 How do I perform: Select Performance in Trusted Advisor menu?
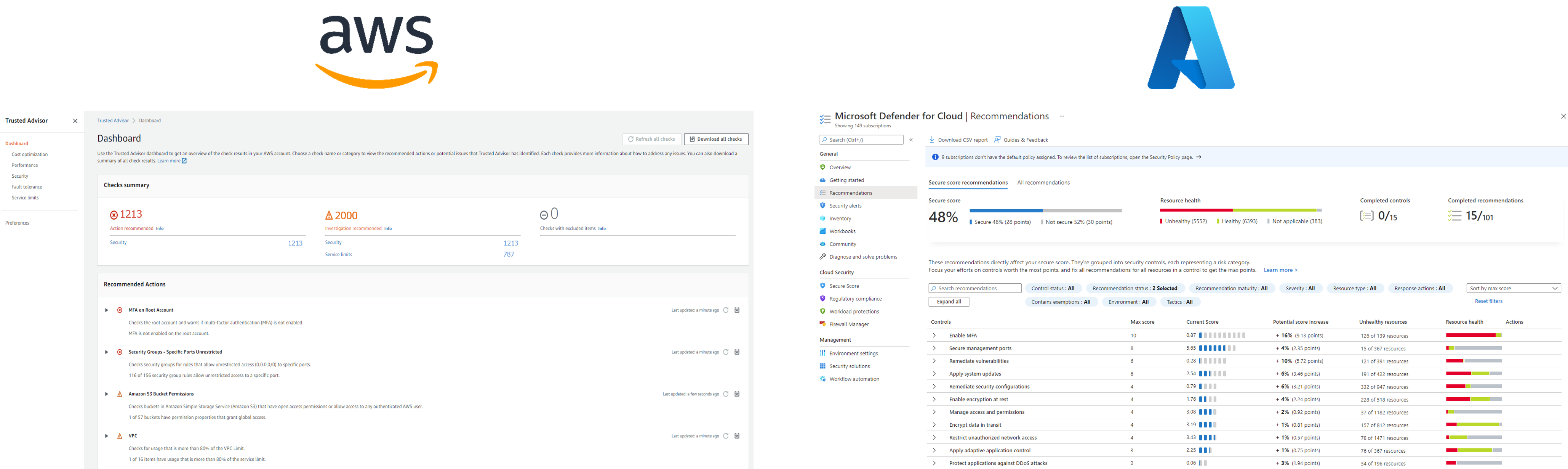click(x=25, y=165)
